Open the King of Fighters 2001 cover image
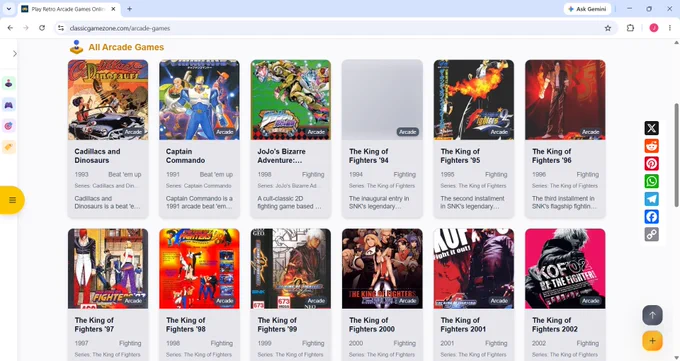 [x=474, y=269]
